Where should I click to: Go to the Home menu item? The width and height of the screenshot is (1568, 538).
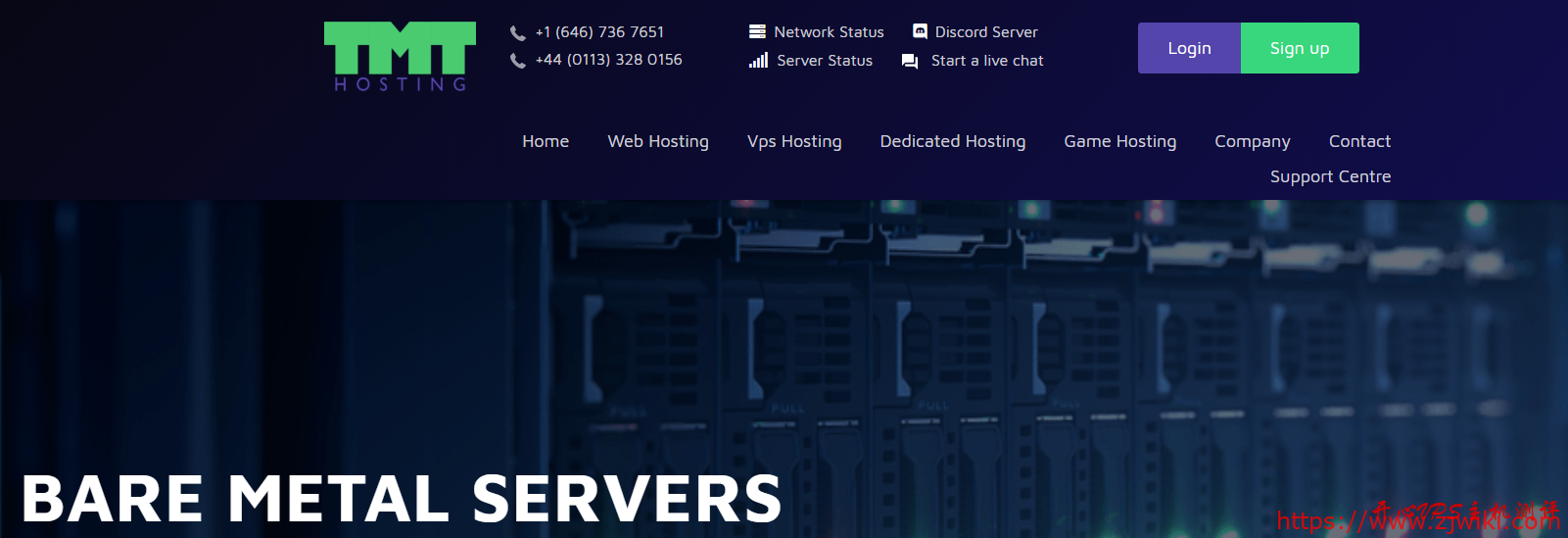point(546,141)
